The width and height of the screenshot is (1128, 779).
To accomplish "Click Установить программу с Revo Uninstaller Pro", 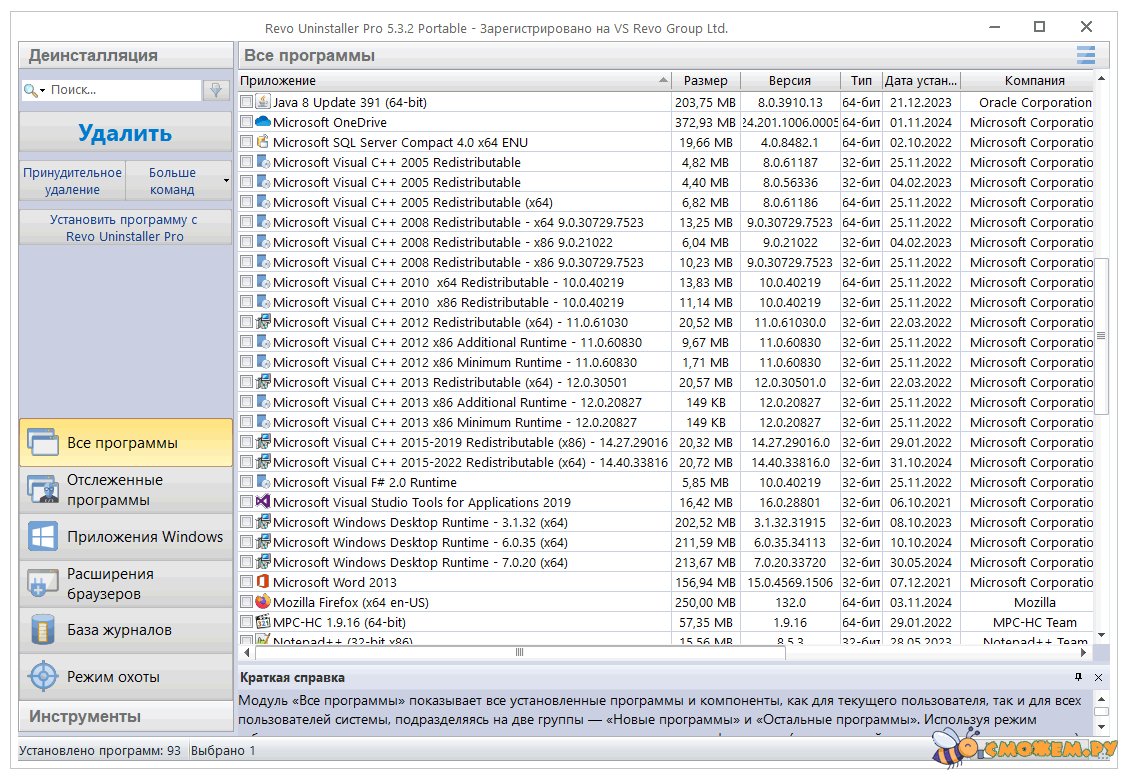I will [125, 227].
